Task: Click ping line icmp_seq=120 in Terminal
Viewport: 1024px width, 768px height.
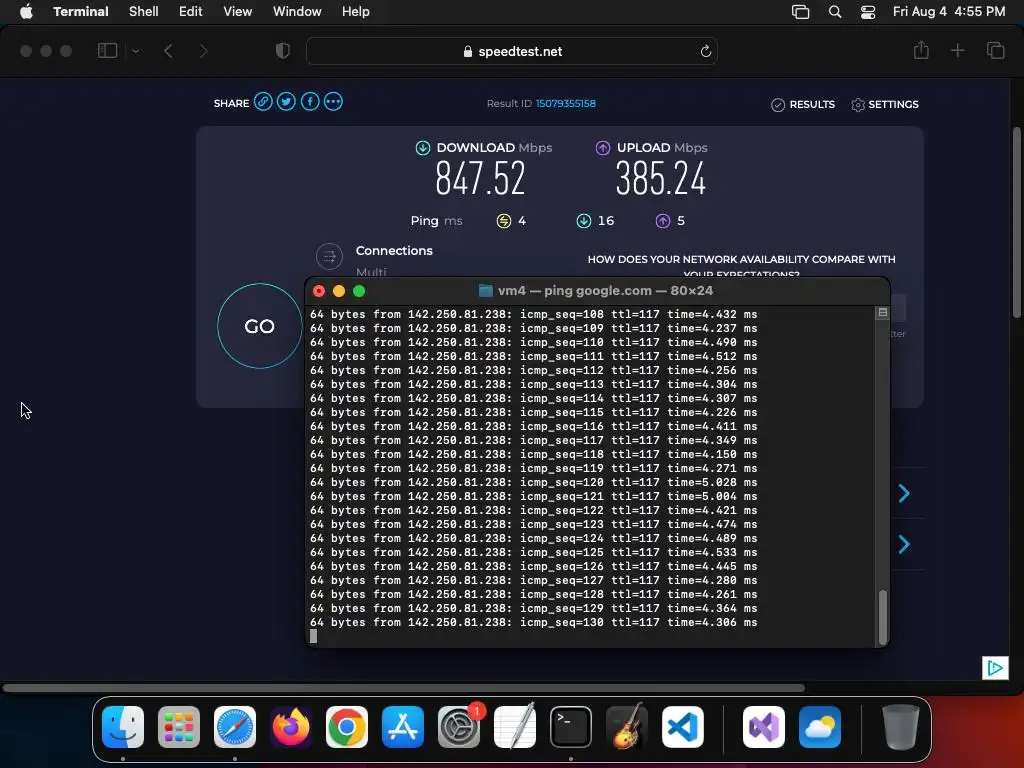Action: click(x=533, y=482)
